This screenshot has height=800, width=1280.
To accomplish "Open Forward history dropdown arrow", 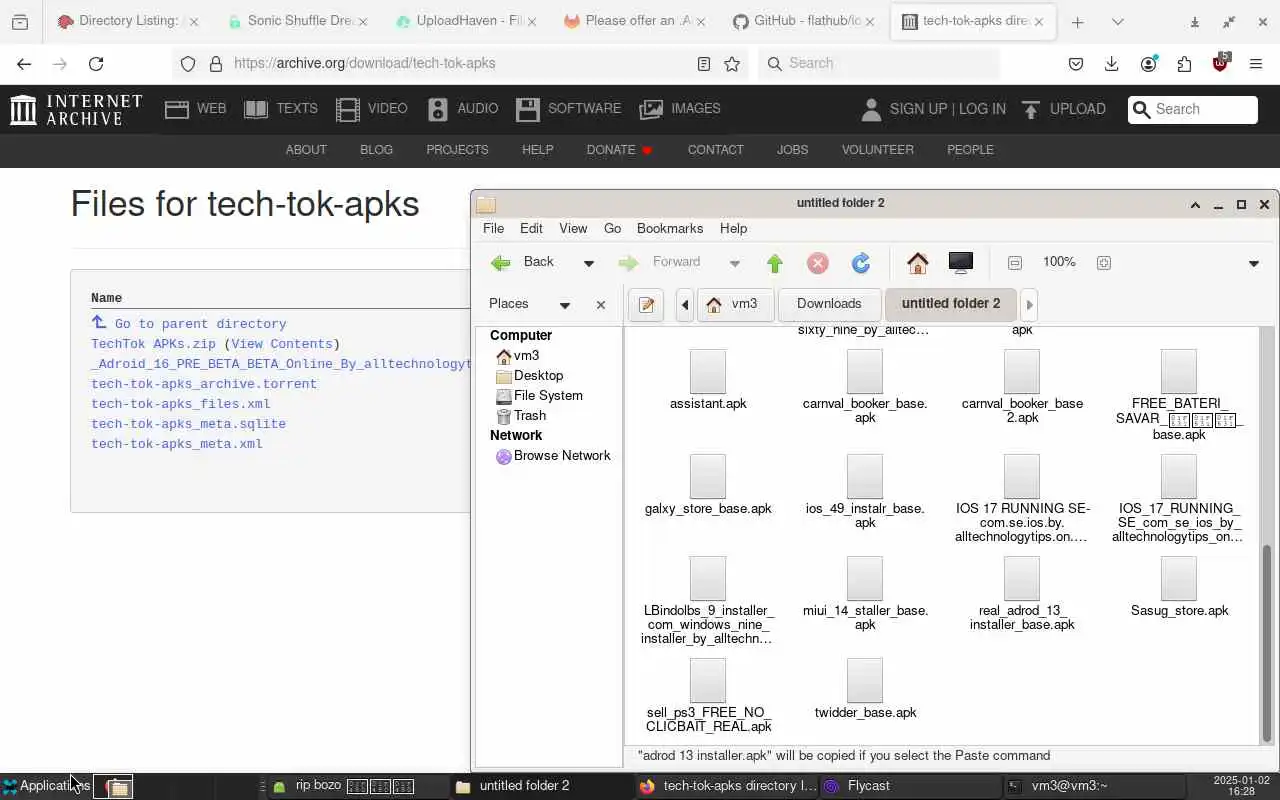I will pyautogui.click(x=734, y=263).
